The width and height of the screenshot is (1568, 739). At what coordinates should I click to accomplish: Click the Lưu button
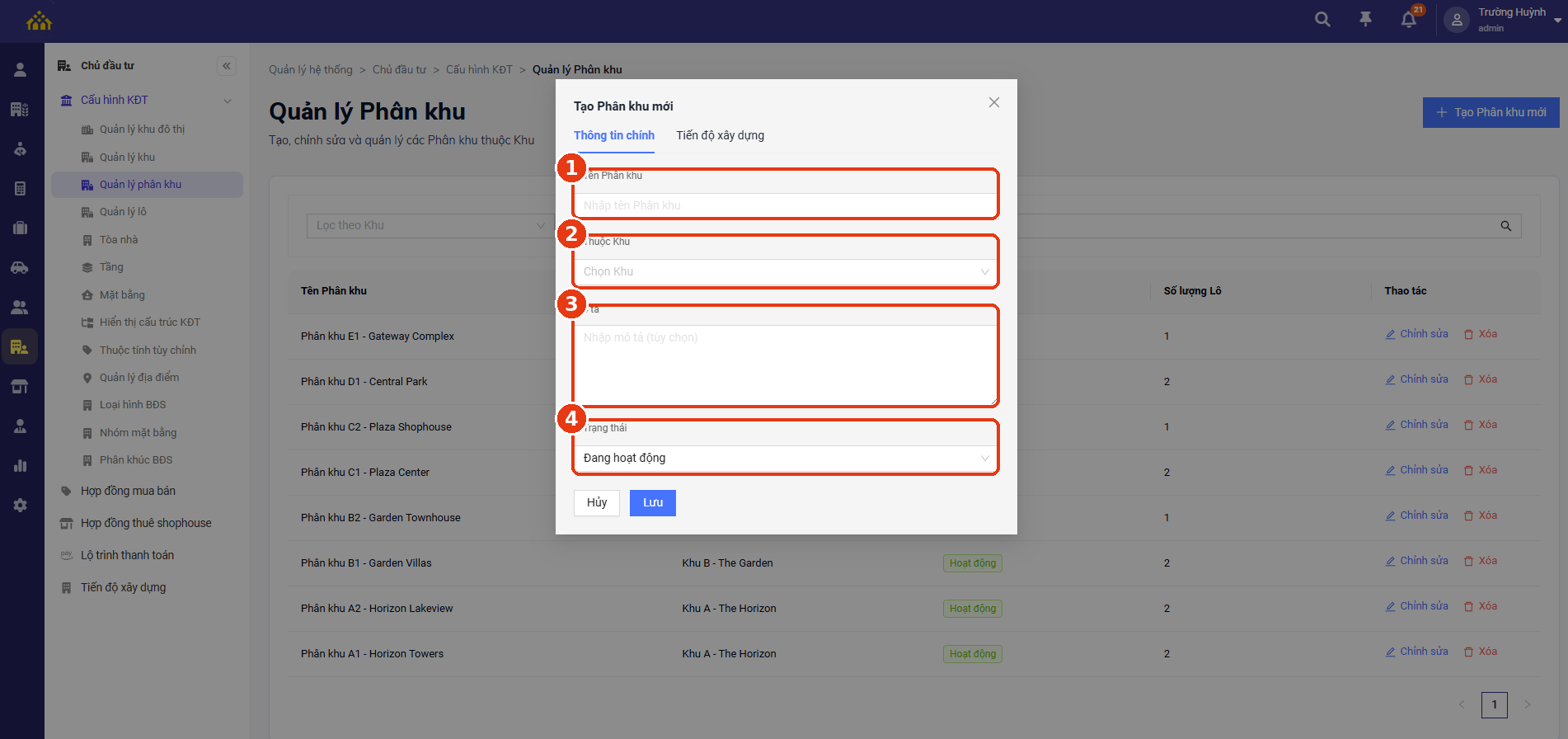coord(653,503)
